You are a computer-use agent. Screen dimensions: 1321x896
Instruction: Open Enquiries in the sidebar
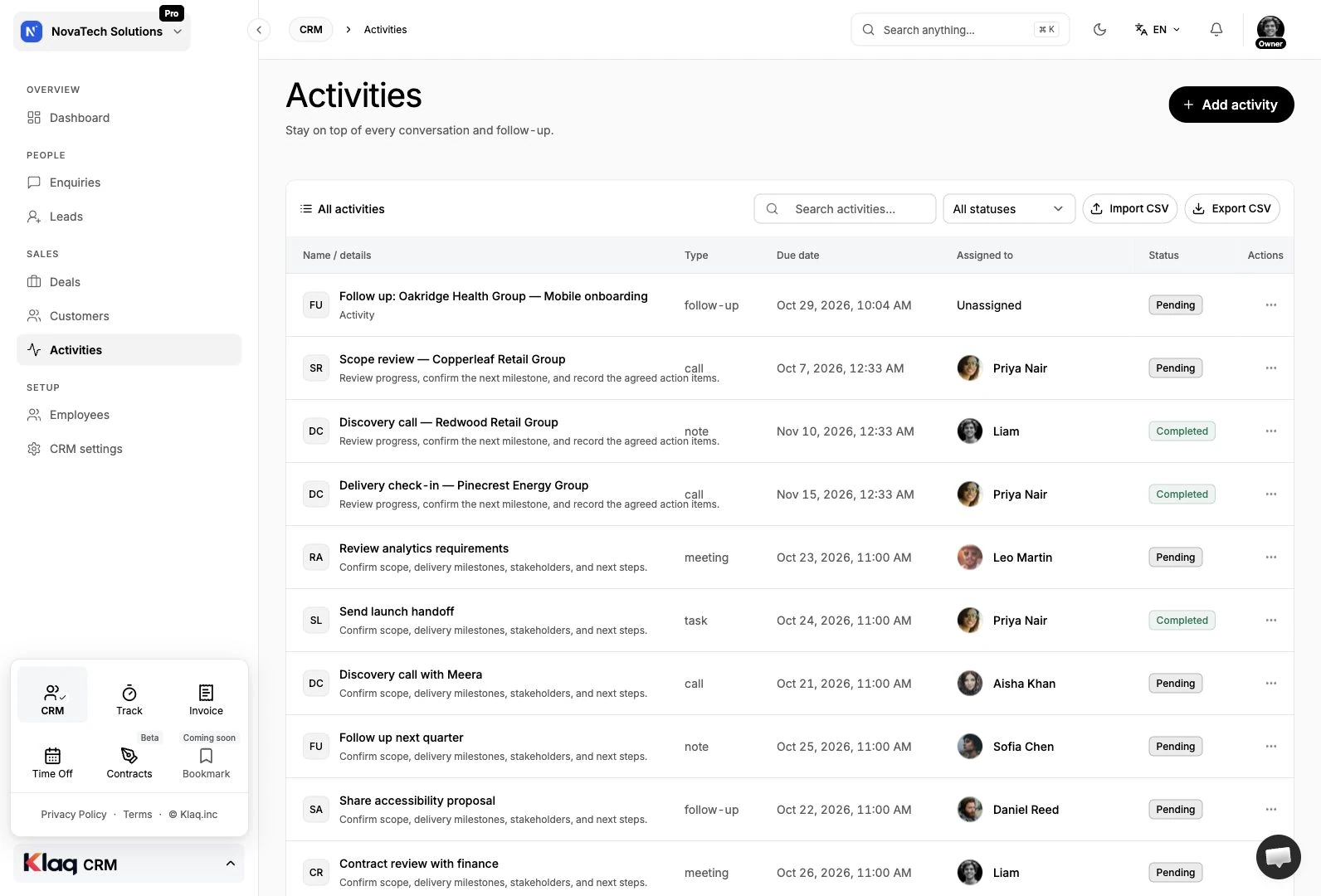click(x=129, y=183)
